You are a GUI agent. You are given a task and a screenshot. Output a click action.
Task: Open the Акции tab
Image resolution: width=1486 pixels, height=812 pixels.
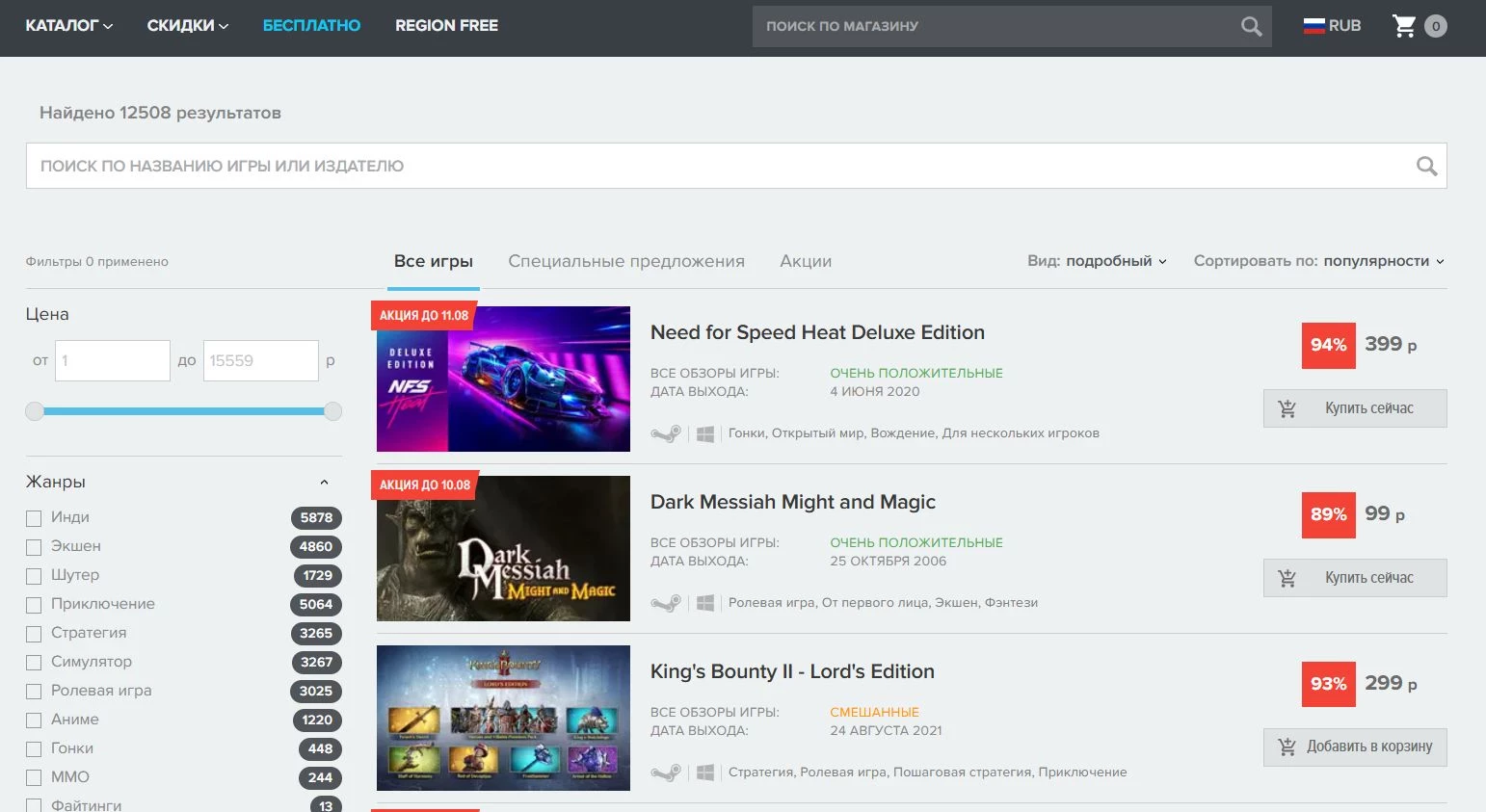click(806, 261)
